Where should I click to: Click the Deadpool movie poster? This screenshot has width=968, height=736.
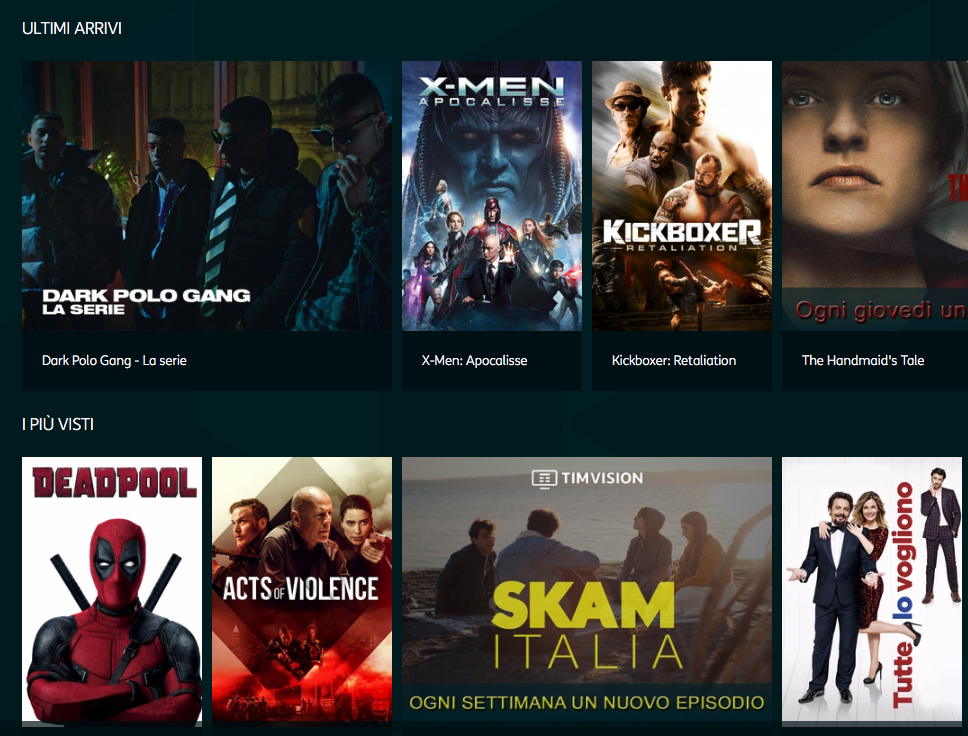(112, 589)
